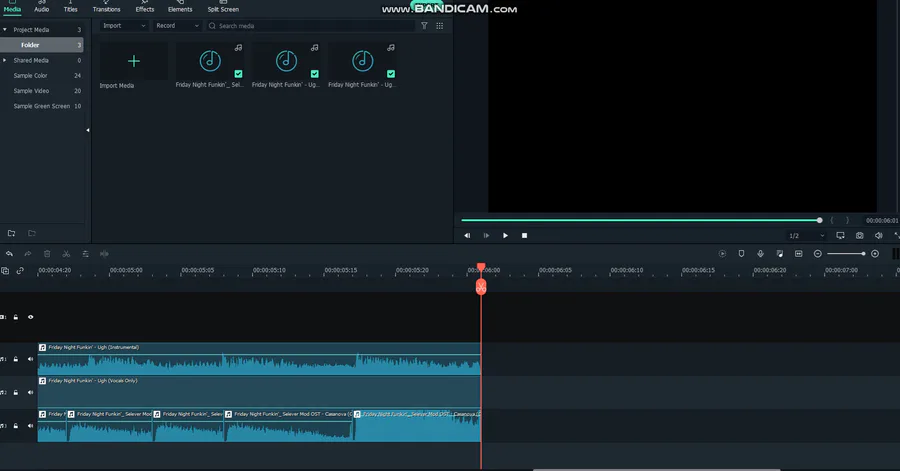Toggle lock on audio track 1
This screenshot has height=471, width=900.
16,359
